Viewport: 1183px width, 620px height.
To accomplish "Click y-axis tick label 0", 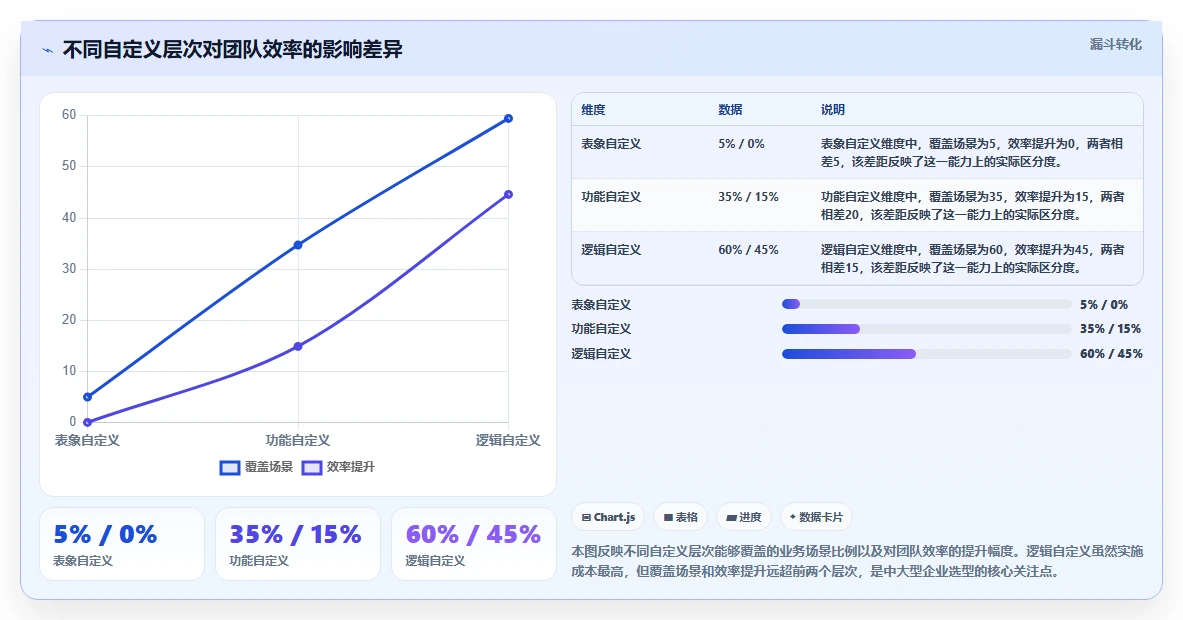I will (72, 422).
